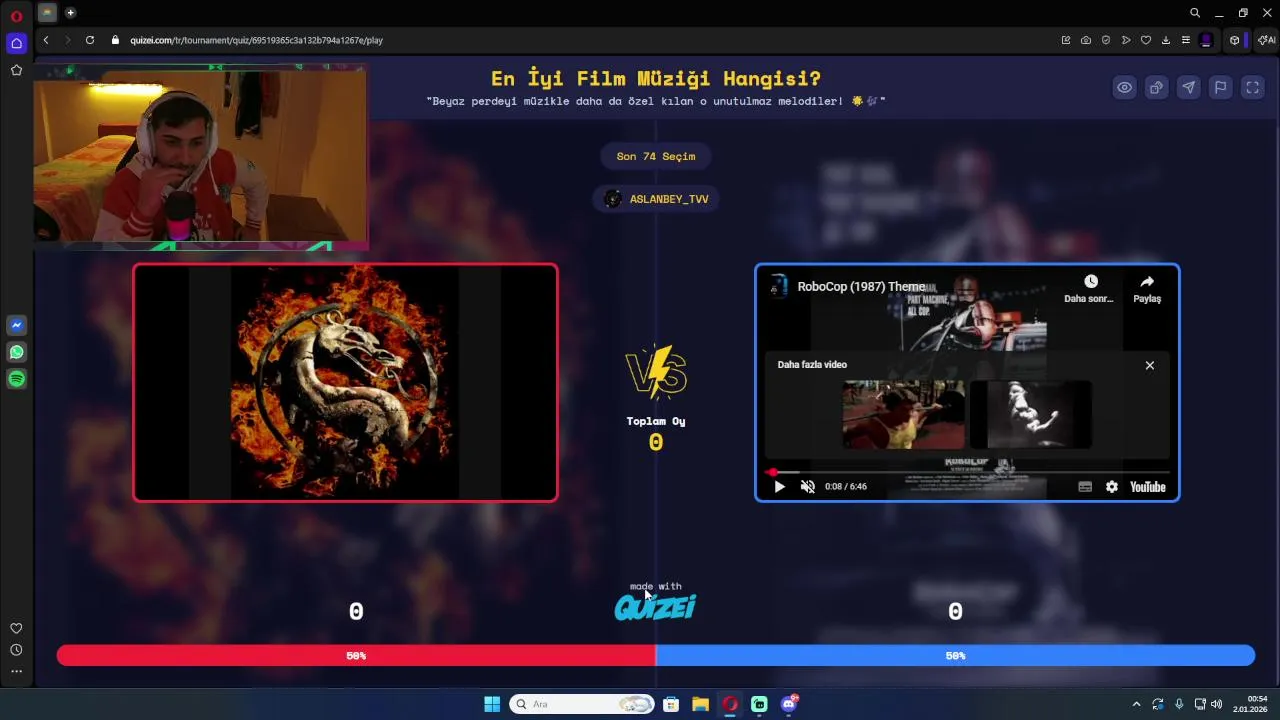The width and height of the screenshot is (1280, 720).
Task: Click the browser back arrow
Action: (46, 40)
